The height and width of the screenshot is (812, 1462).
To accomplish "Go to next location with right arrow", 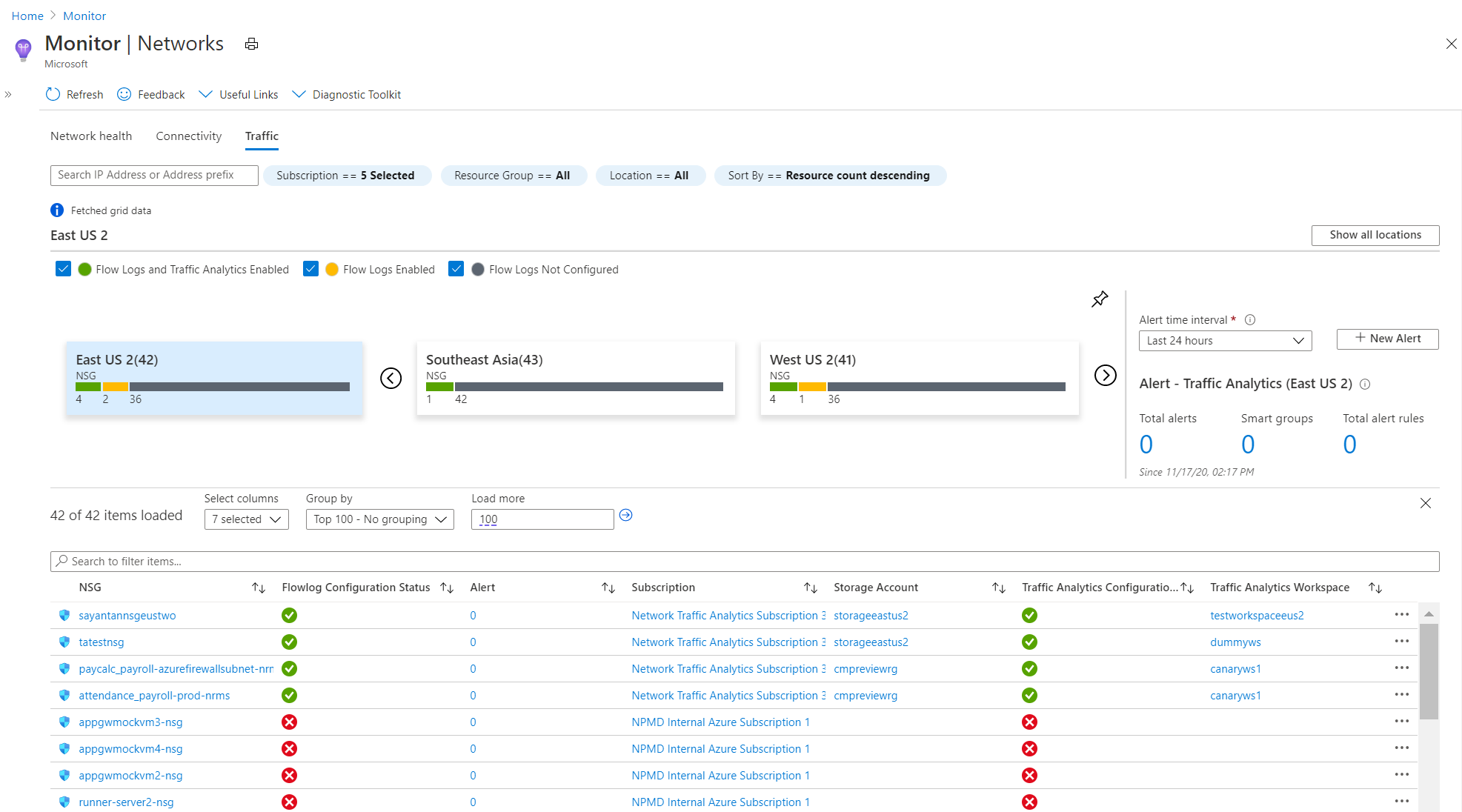I will [x=1105, y=376].
